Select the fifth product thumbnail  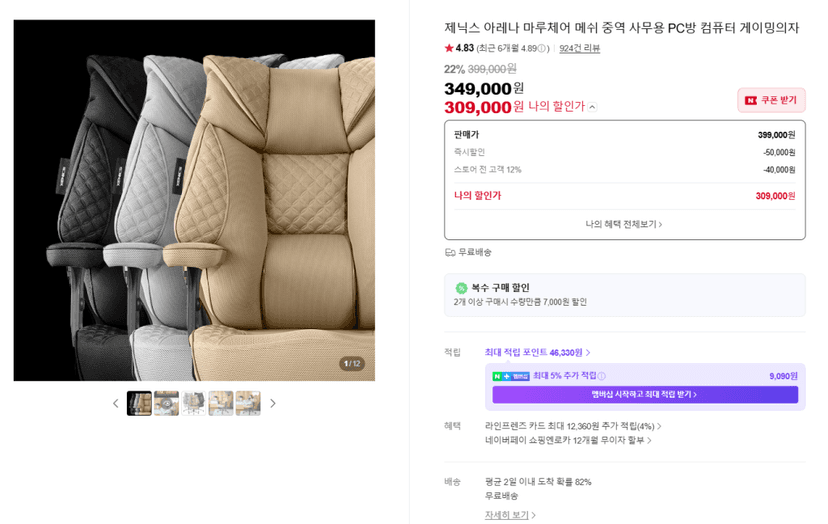tap(248, 404)
